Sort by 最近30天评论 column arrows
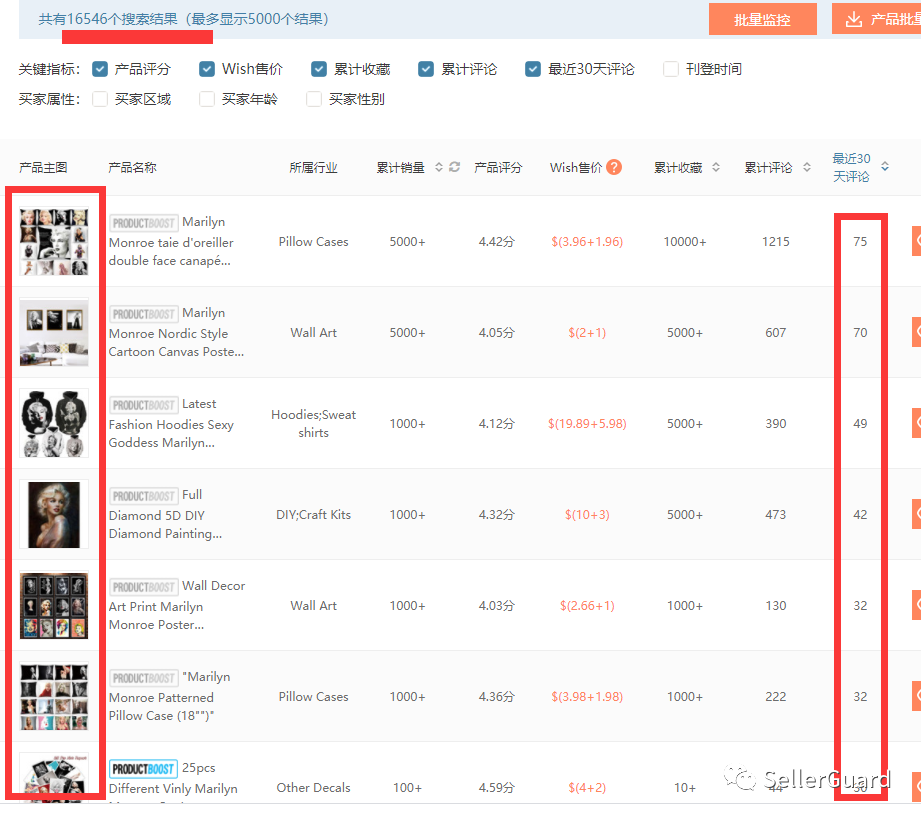 885,167
